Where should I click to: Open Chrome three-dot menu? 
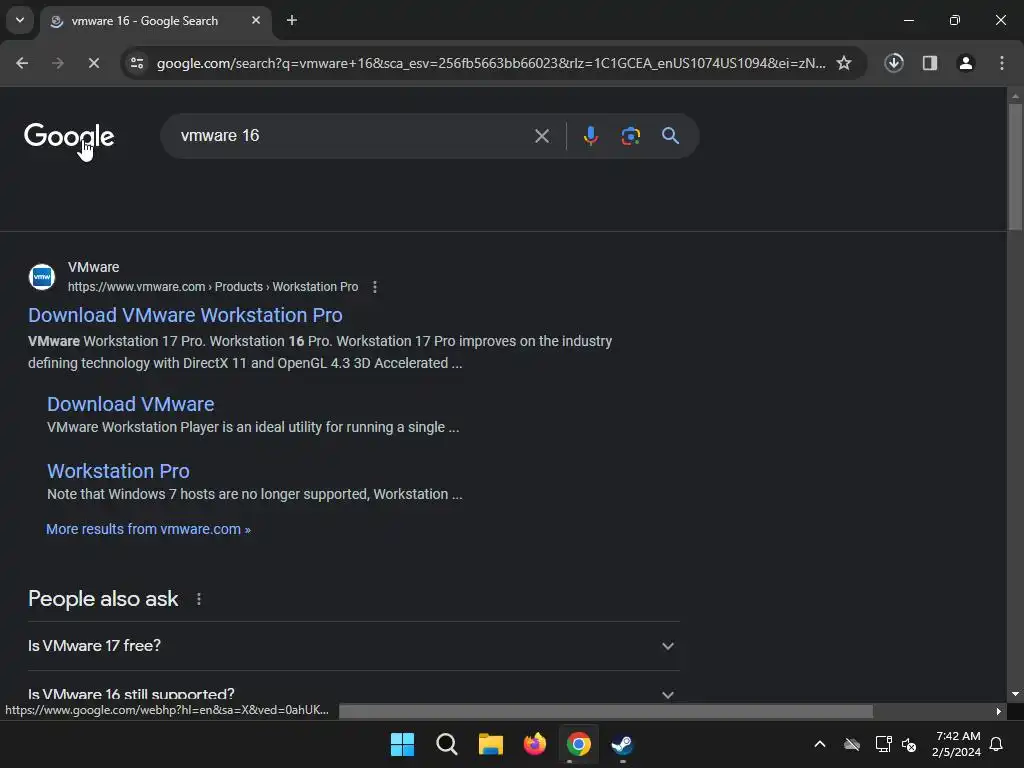1002,63
